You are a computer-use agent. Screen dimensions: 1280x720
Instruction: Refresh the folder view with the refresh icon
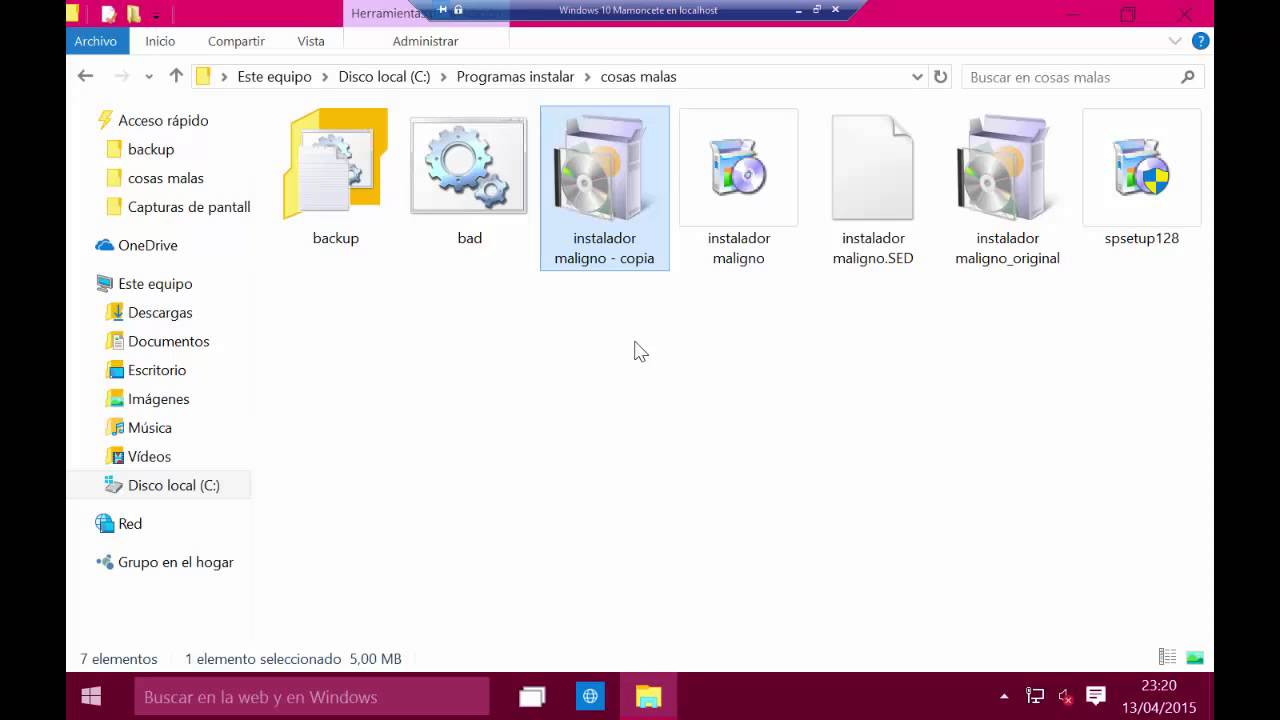click(x=940, y=76)
